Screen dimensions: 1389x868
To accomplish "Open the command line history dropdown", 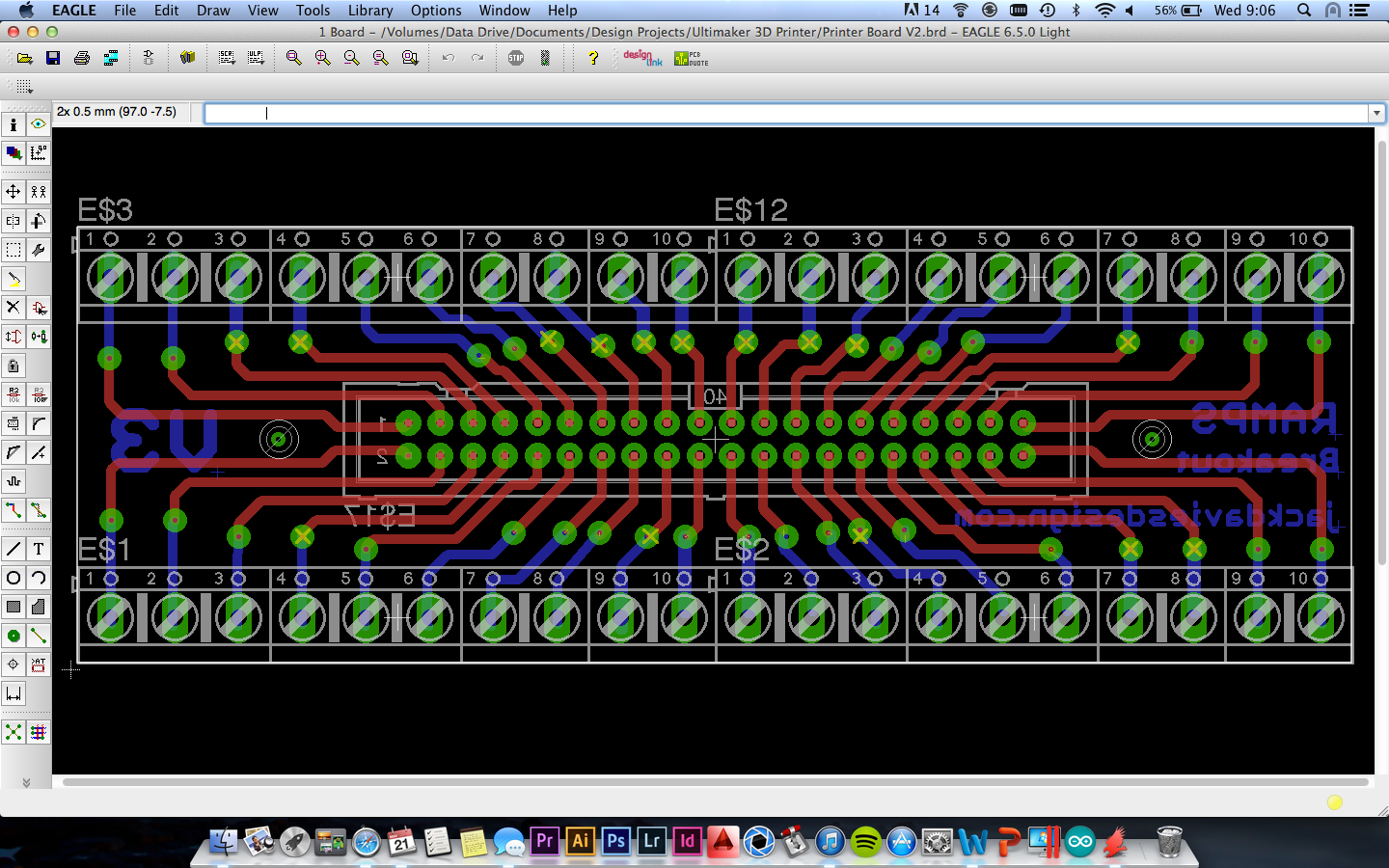I will 1377,113.
